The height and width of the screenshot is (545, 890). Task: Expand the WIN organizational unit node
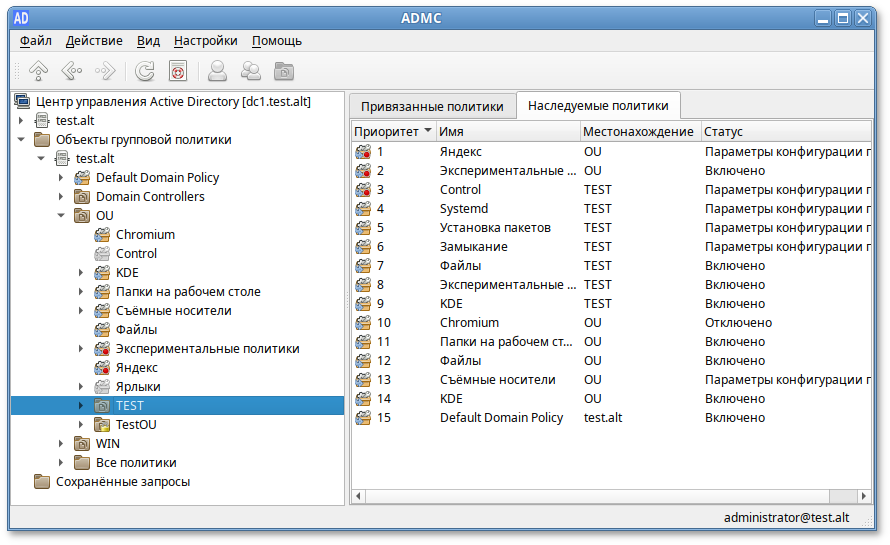point(61,444)
